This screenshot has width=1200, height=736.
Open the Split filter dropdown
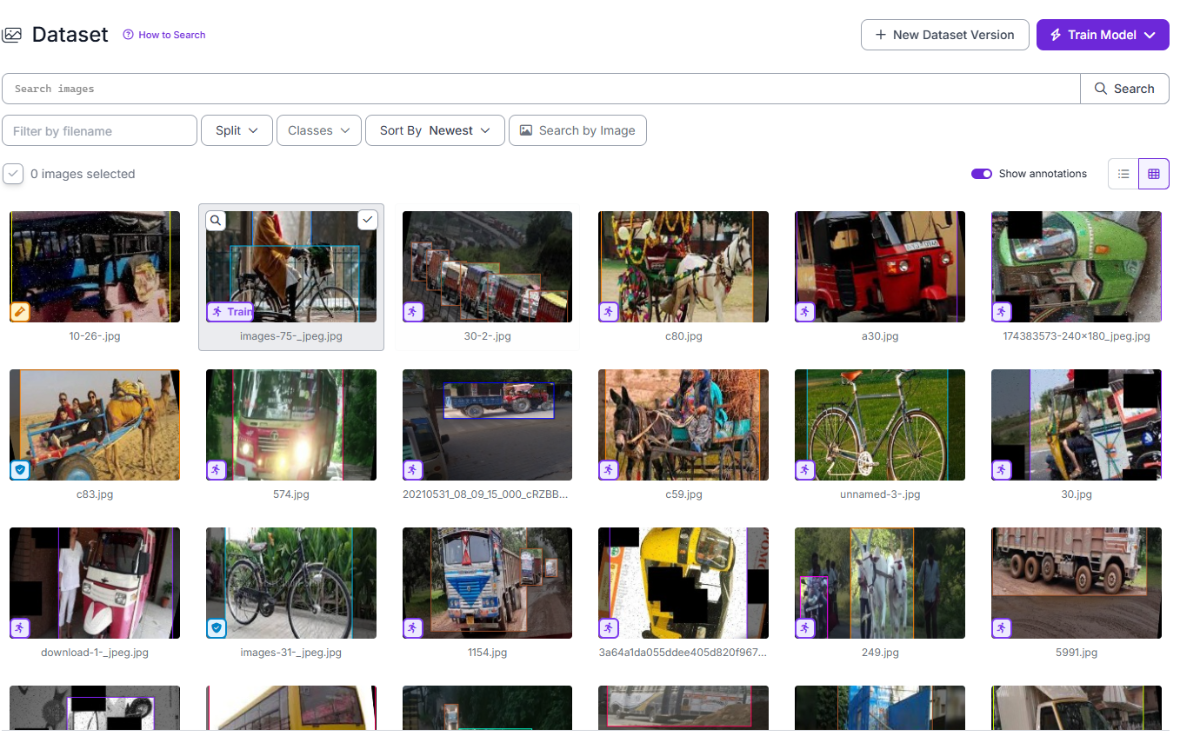237,131
